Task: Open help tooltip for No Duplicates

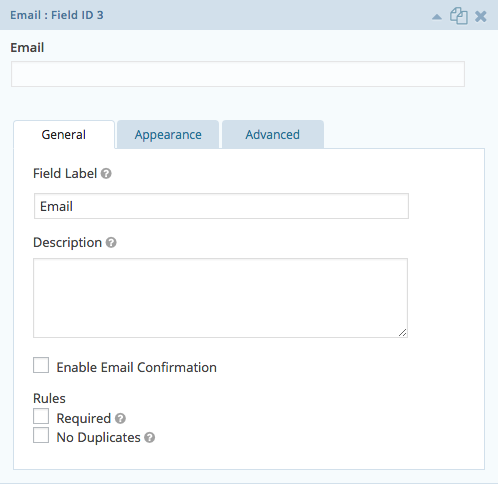Action: 150,438
